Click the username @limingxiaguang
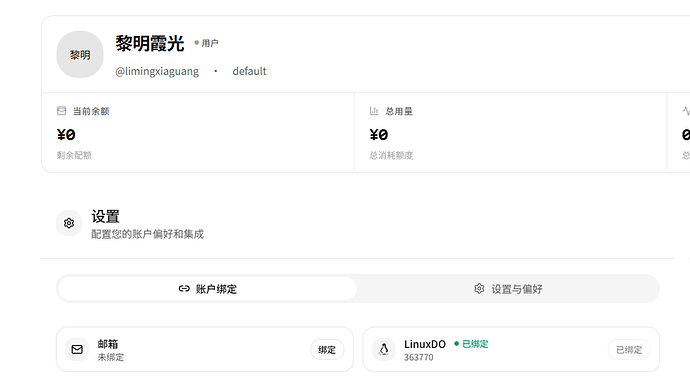This screenshot has height=378, width=690. tap(157, 71)
